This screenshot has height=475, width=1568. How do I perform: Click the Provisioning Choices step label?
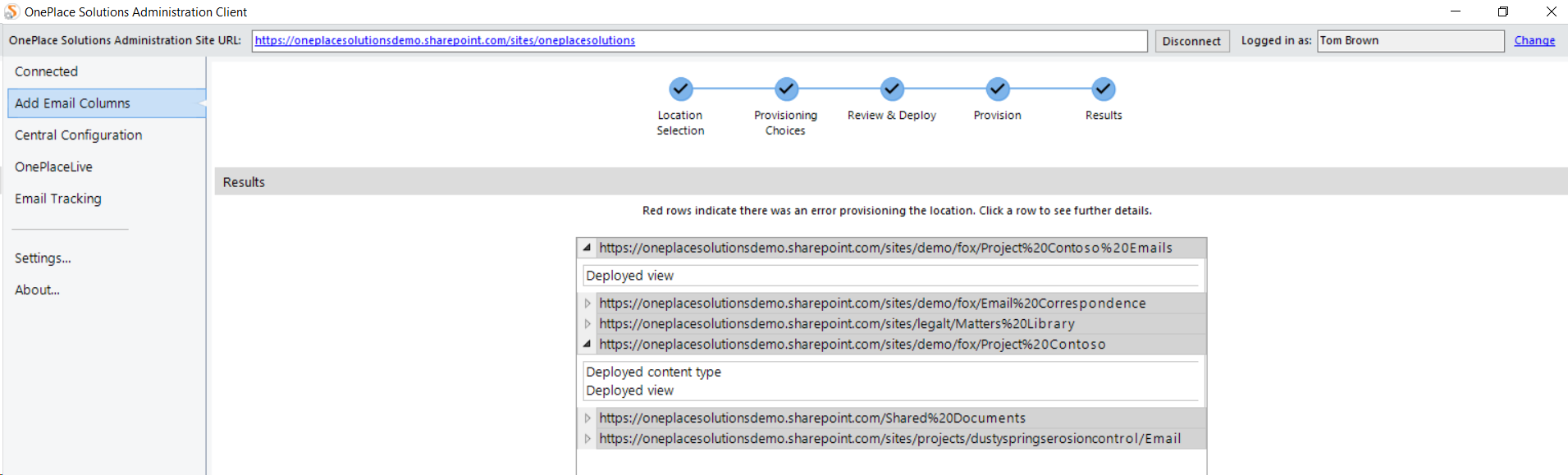coord(786,123)
